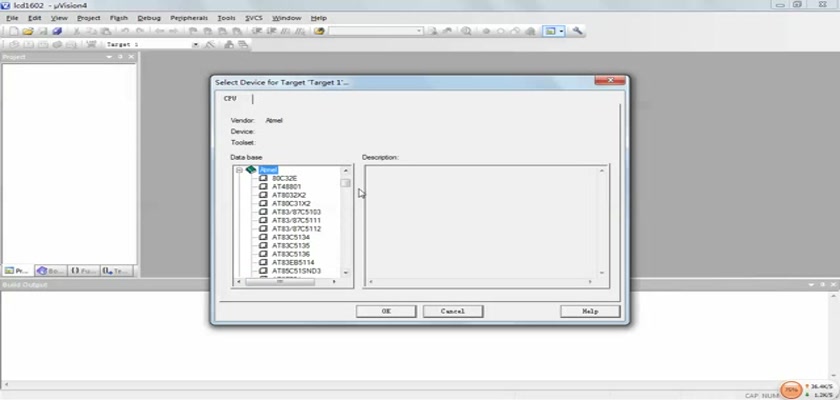Open the Project panel dropdown arrow
840x400 pixels.
[x=109, y=57]
